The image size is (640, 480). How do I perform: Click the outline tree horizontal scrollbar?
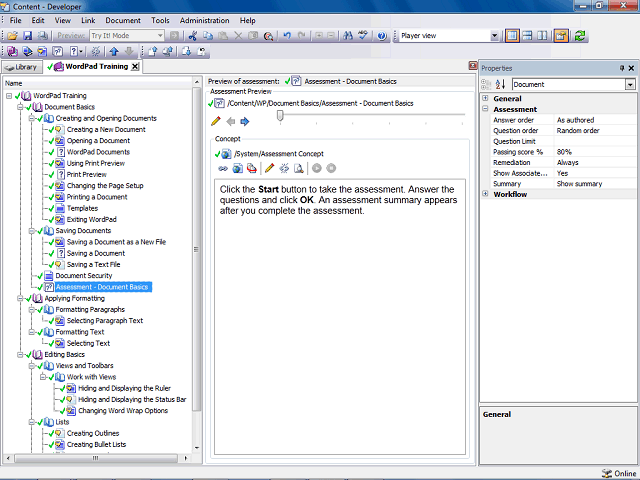click(96, 458)
